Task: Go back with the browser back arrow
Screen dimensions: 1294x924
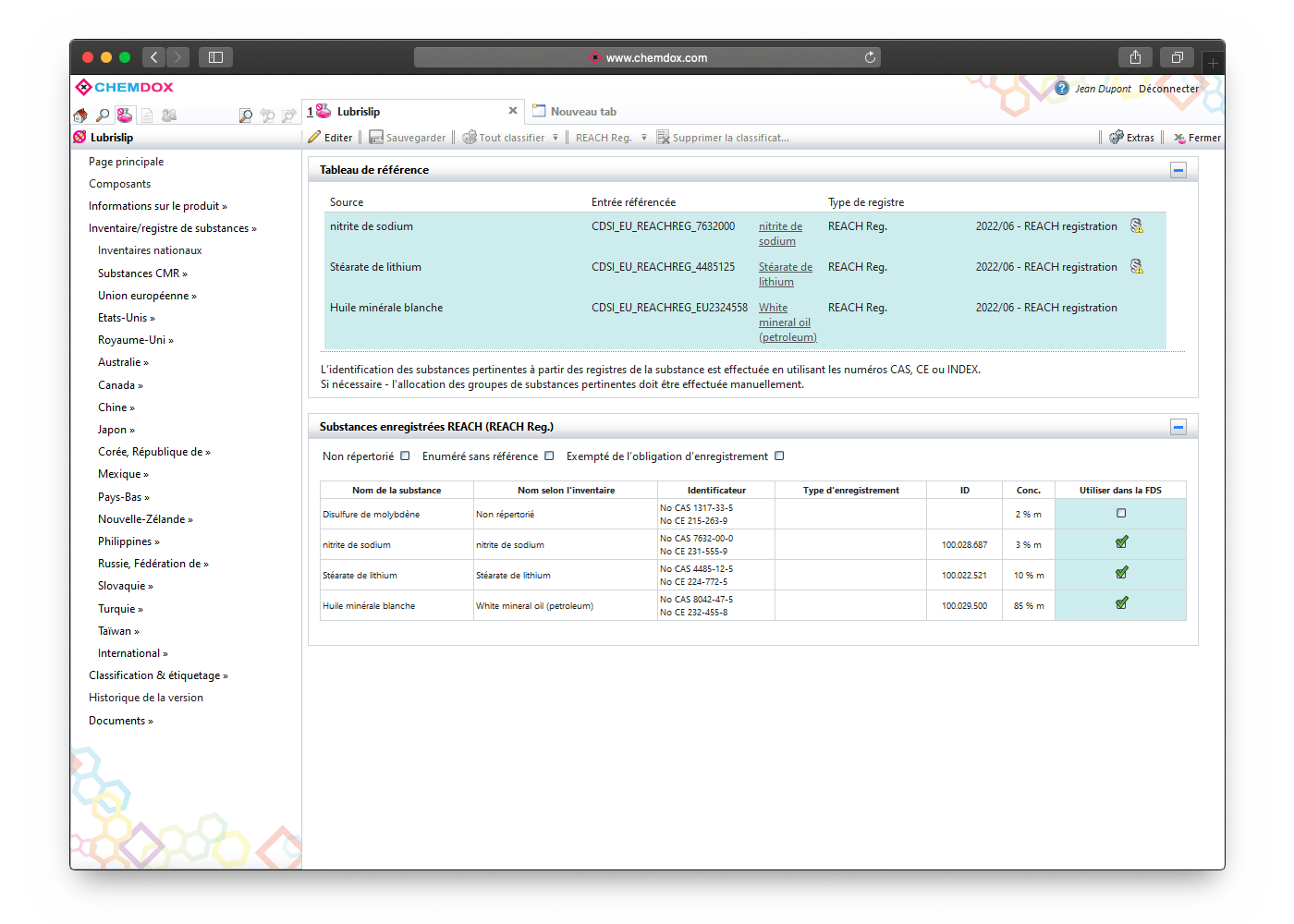Action: pos(153,57)
